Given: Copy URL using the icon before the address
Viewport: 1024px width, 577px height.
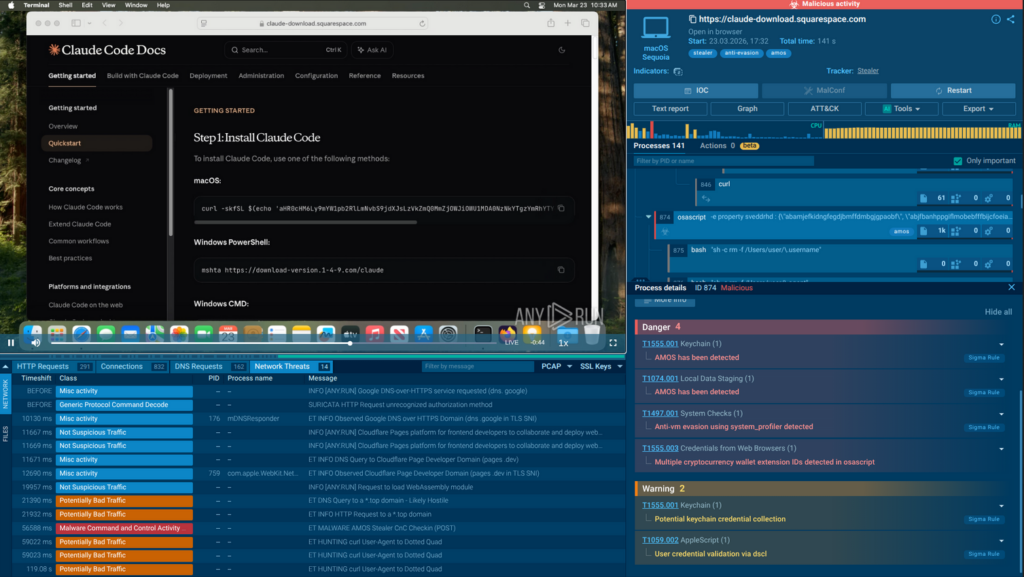Looking at the screenshot, I should (691, 19).
